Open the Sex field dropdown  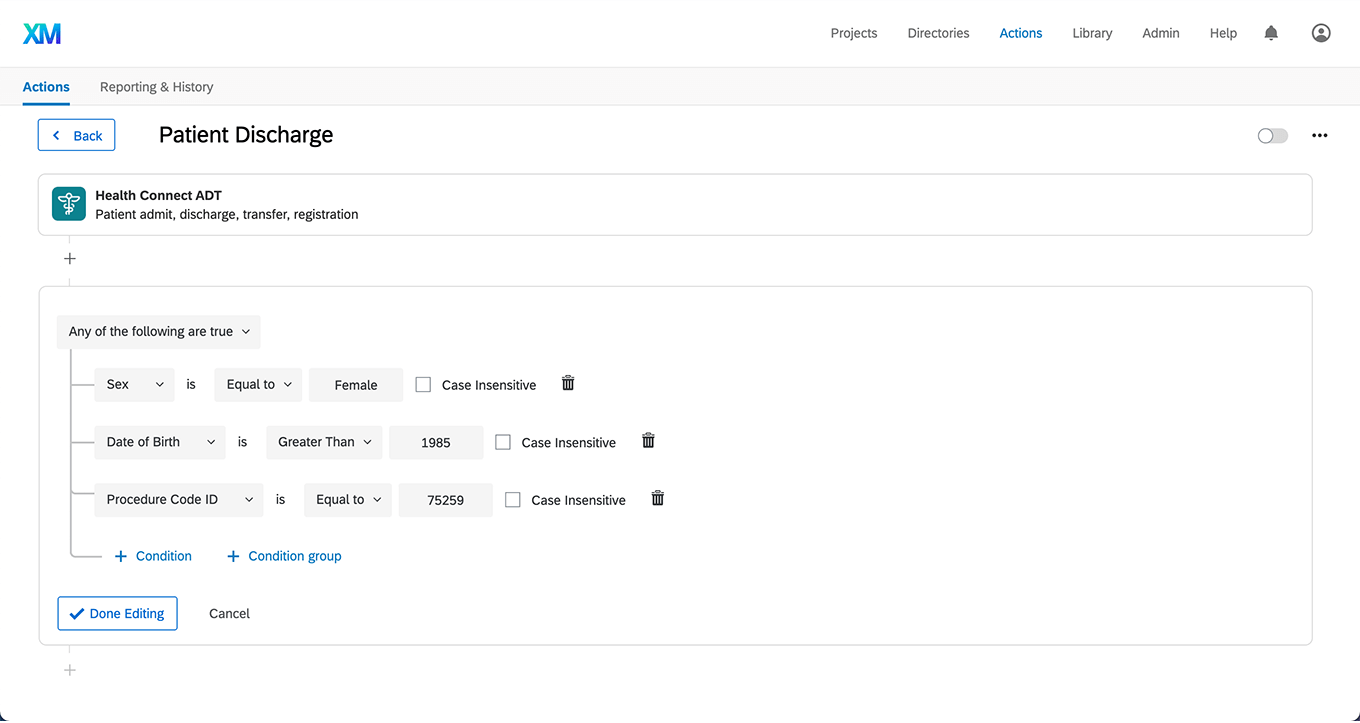[134, 385]
